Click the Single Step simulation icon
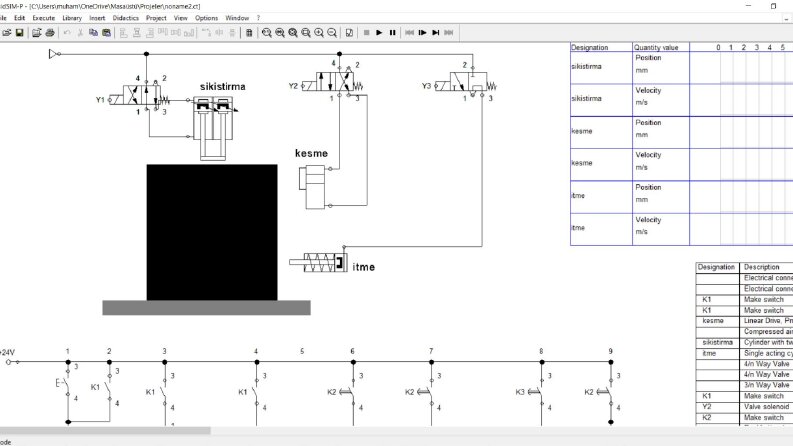Screen dimensions: 793x446 (422, 32)
